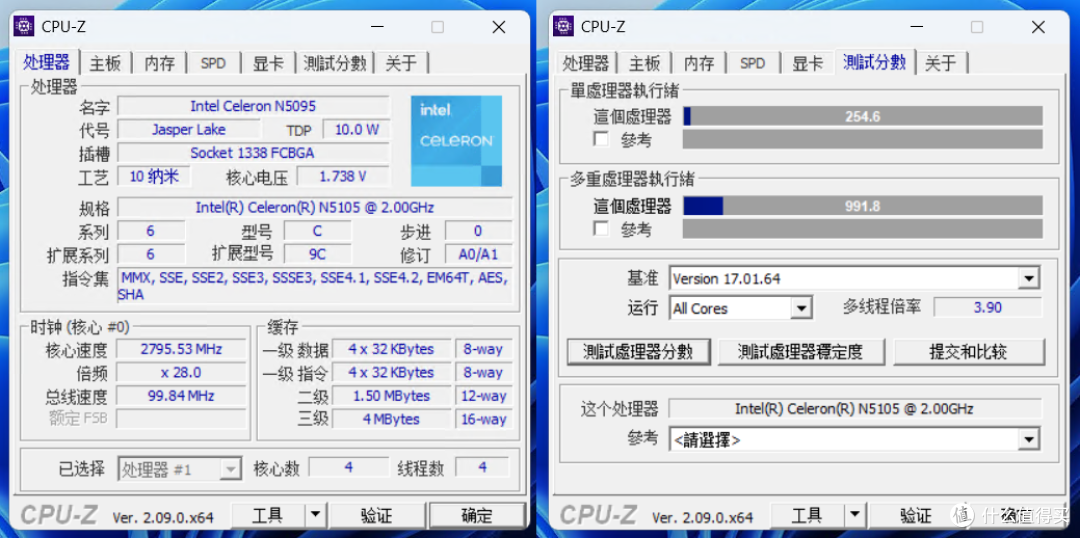Click the 核心速度 value 2795.53 MHz
The image size is (1080, 538).
pyautogui.click(x=181, y=349)
